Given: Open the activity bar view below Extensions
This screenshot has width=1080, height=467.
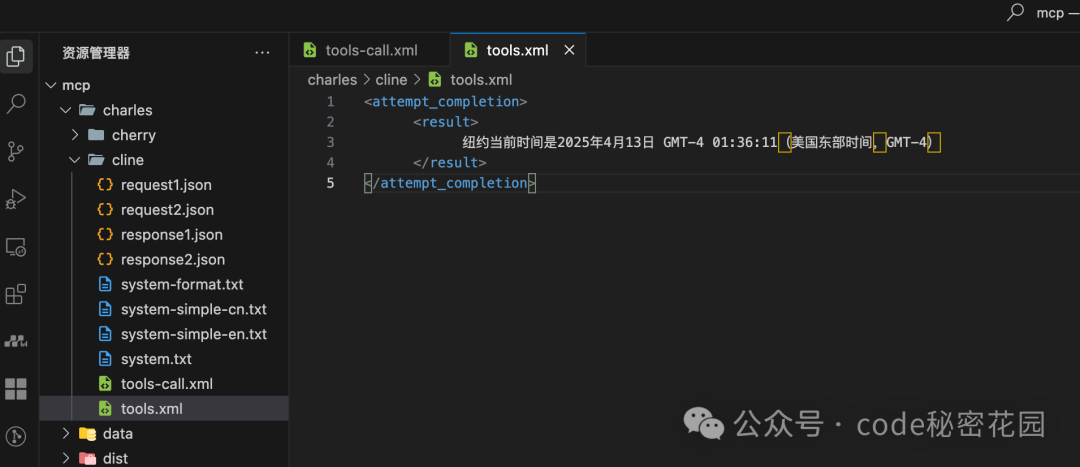Looking at the screenshot, I should tap(16, 341).
